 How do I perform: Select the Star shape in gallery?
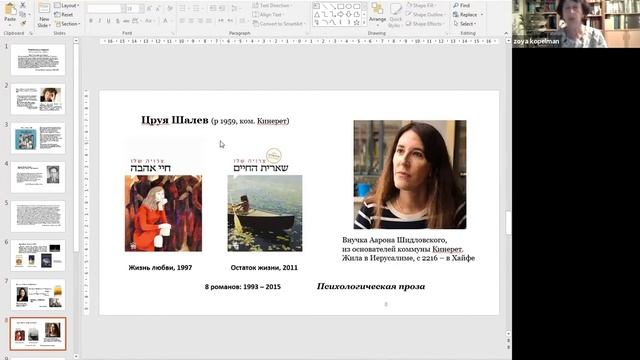356,22
